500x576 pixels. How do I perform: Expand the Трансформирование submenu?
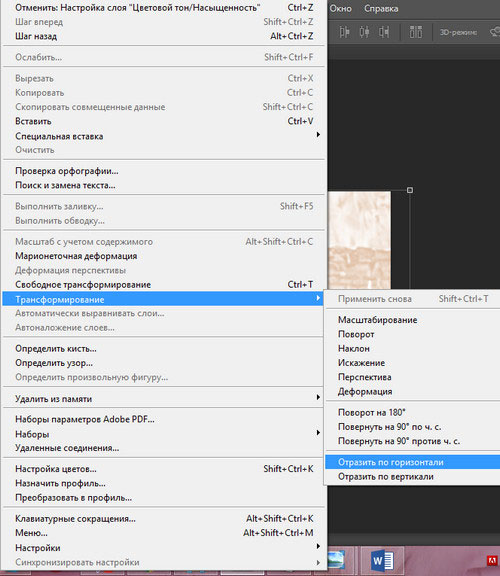(163, 299)
